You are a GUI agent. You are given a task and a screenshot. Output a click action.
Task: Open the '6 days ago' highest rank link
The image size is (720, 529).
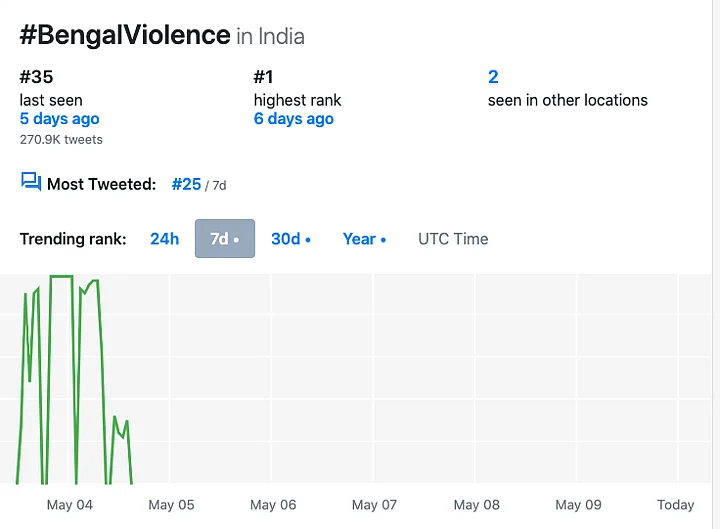point(293,119)
